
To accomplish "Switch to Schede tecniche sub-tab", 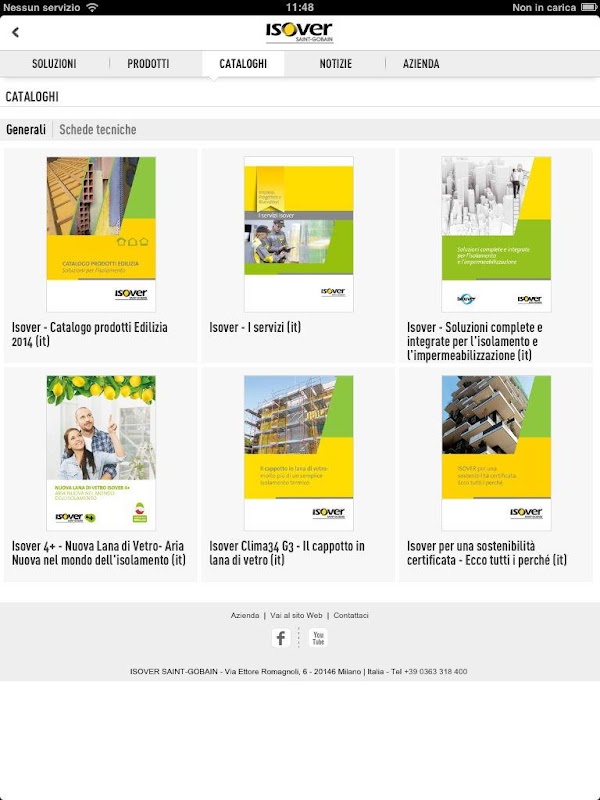I will click(x=97, y=130).
